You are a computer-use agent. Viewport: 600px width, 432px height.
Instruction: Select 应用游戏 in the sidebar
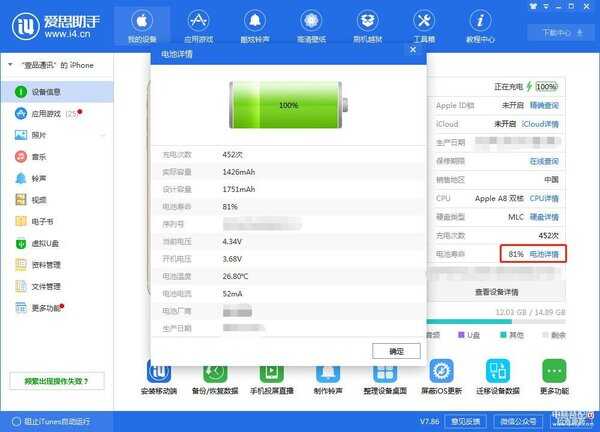[57, 114]
